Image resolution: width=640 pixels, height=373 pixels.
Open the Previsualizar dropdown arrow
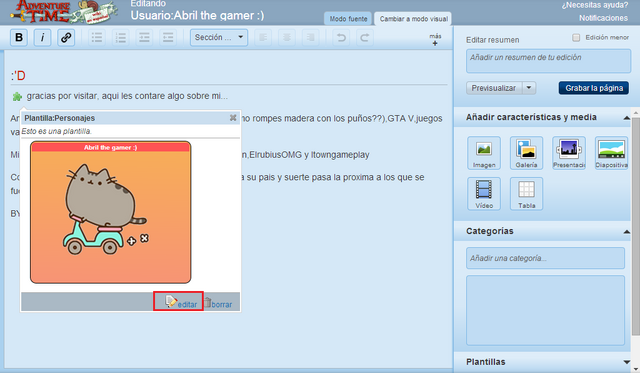pos(529,88)
